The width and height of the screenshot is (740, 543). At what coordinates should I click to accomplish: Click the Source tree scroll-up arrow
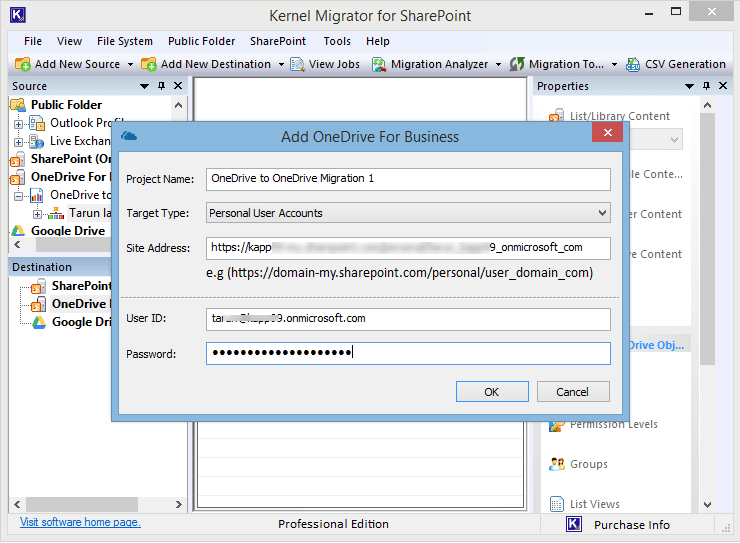click(x=178, y=105)
